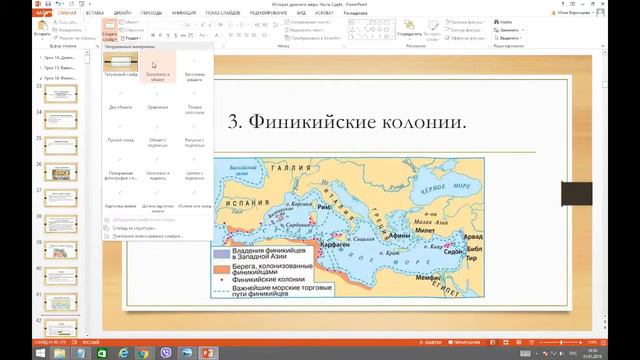Switch to the Вставка (Insert) tab
The width and height of the screenshot is (640, 360).
click(95, 13)
